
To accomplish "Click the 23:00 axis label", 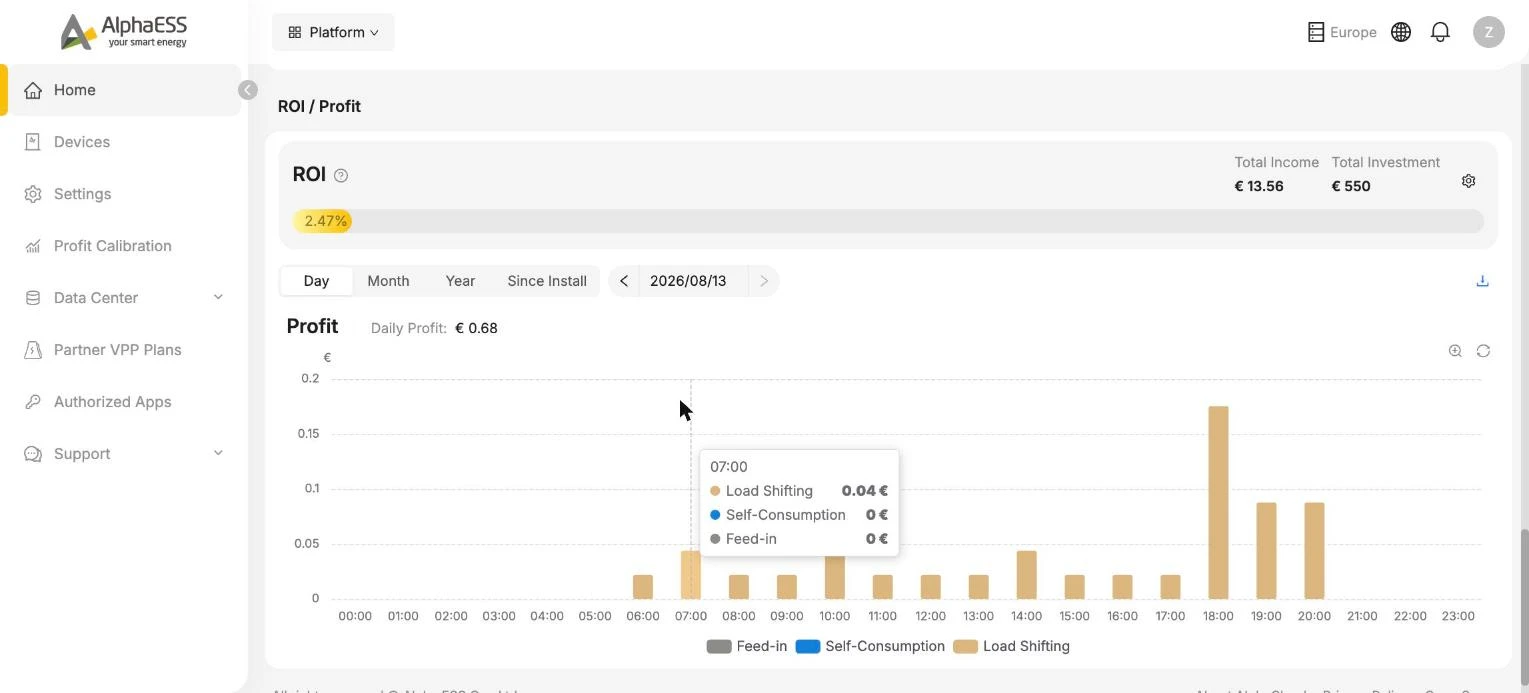I will (x=1458, y=616).
